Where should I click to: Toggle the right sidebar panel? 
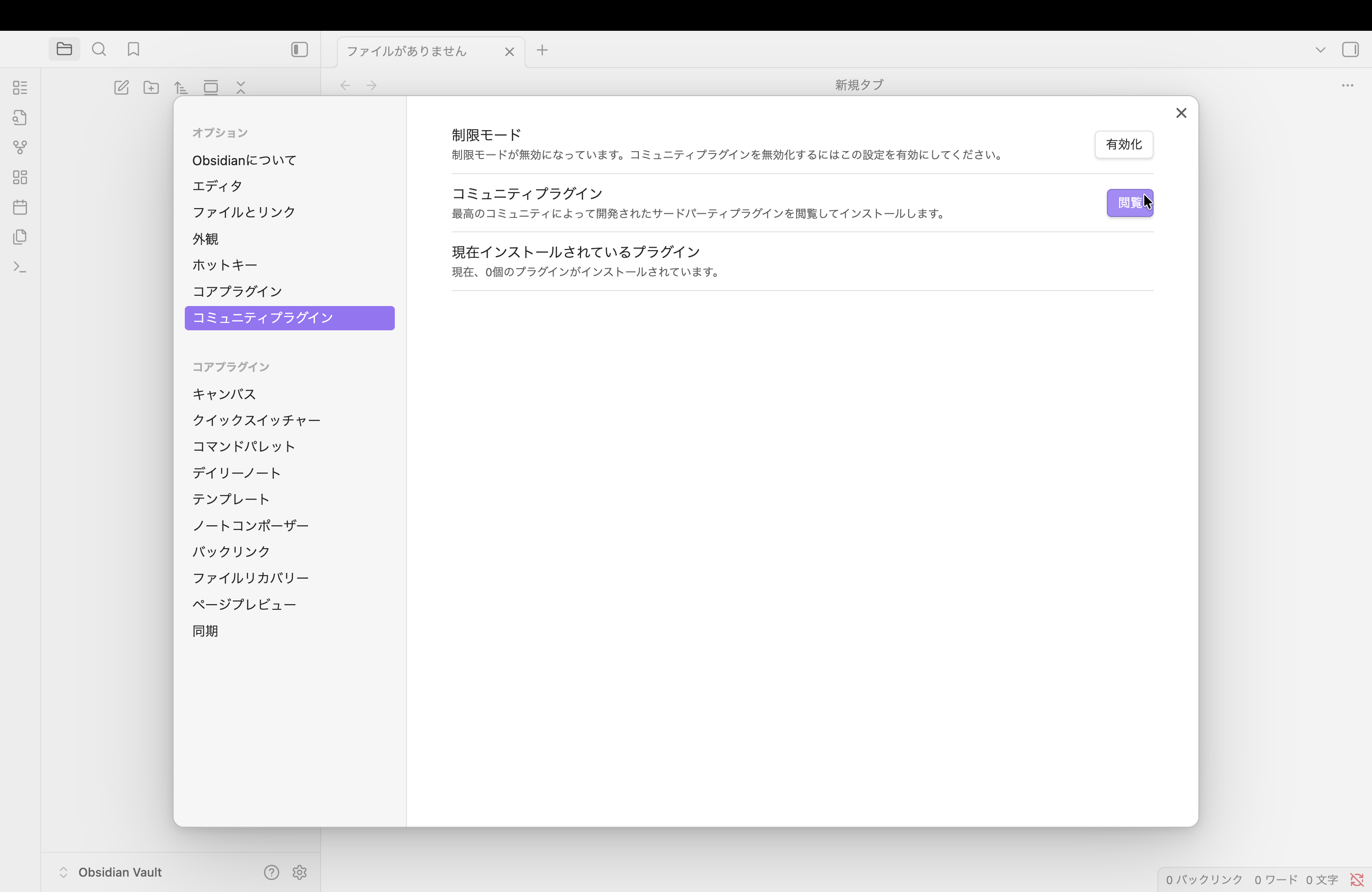tap(1351, 49)
